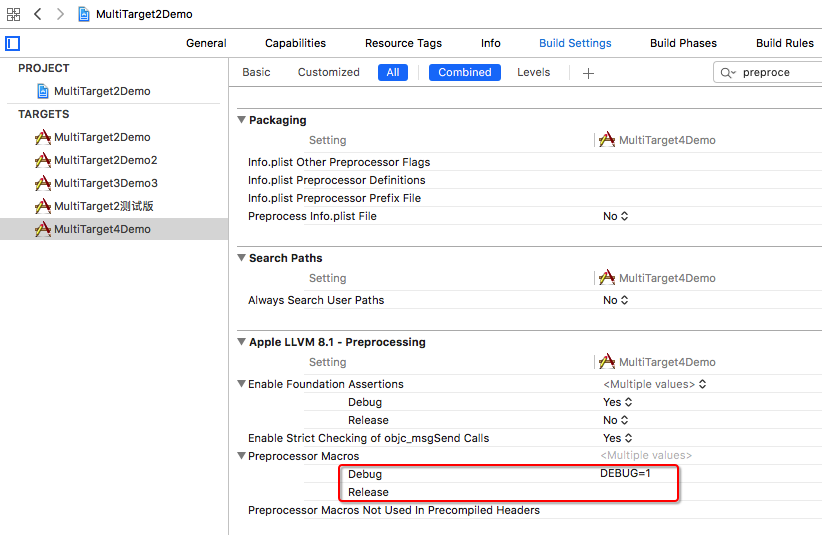Open the Build Phases tab
The height and width of the screenshot is (535, 822).
click(683, 43)
